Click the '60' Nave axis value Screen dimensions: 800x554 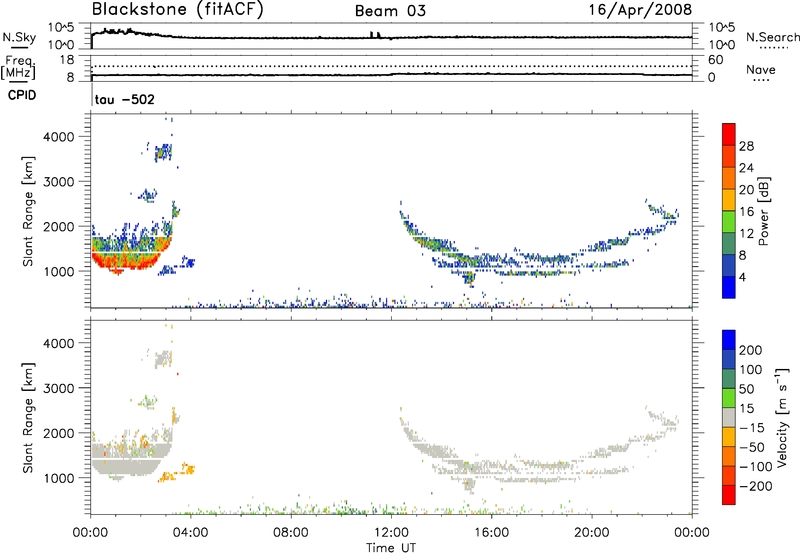tap(715, 60)
